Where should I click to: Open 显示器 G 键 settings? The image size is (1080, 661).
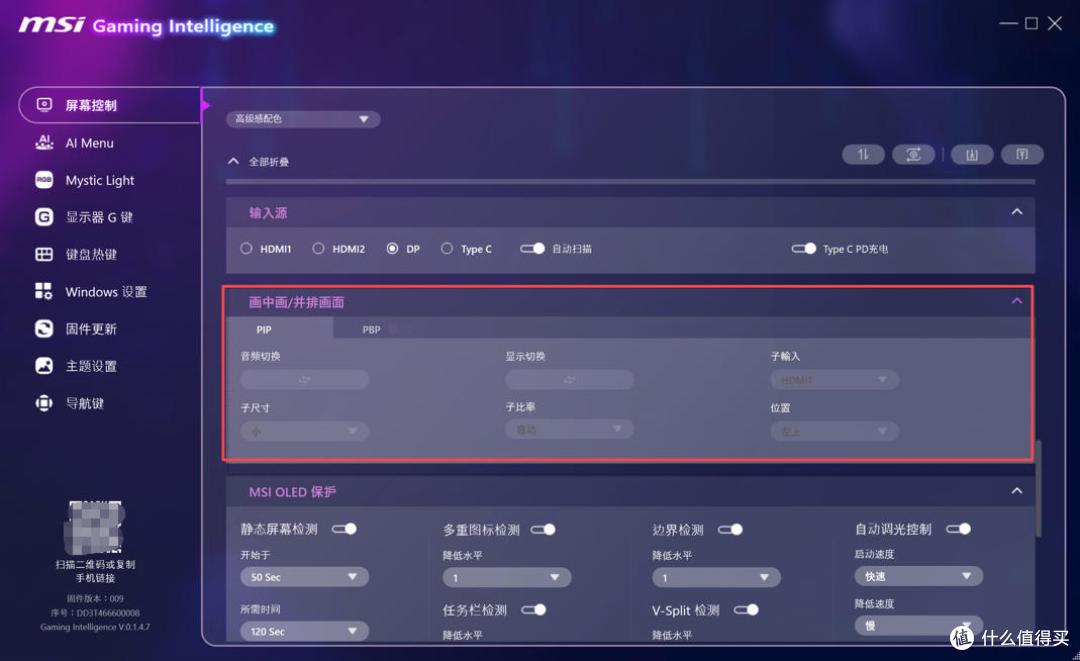pos(98,218)
